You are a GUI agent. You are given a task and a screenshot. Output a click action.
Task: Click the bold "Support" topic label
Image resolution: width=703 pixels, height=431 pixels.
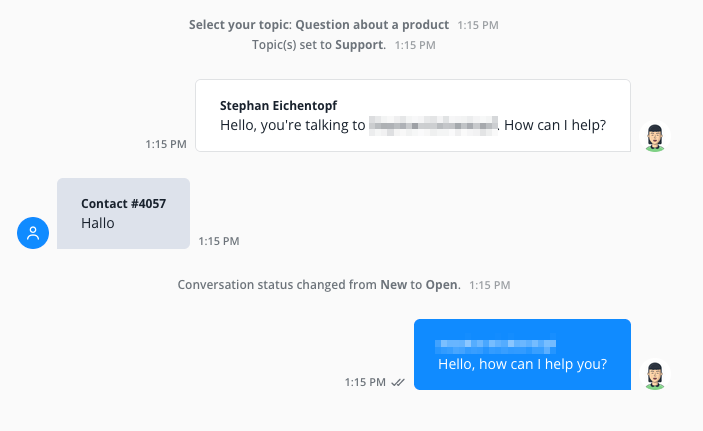360,45
